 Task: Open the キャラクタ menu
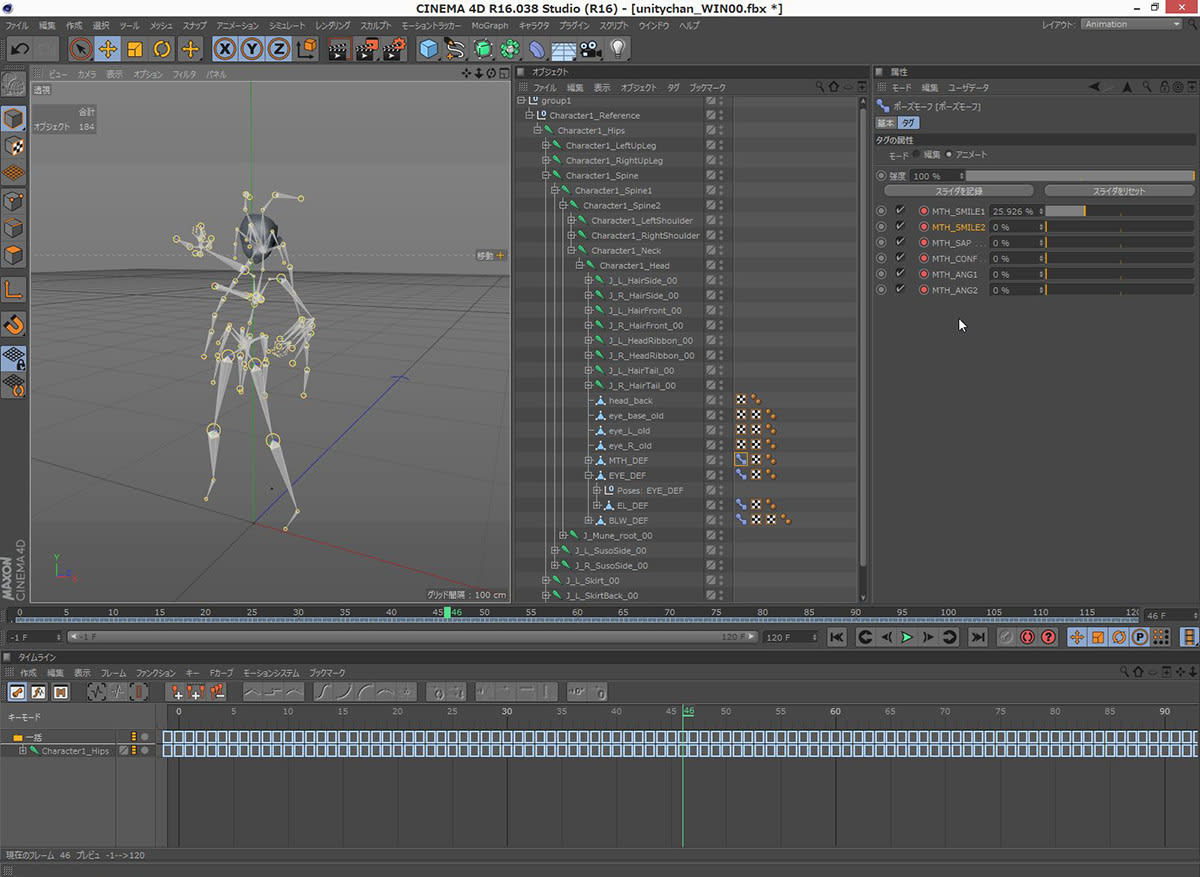535,24
